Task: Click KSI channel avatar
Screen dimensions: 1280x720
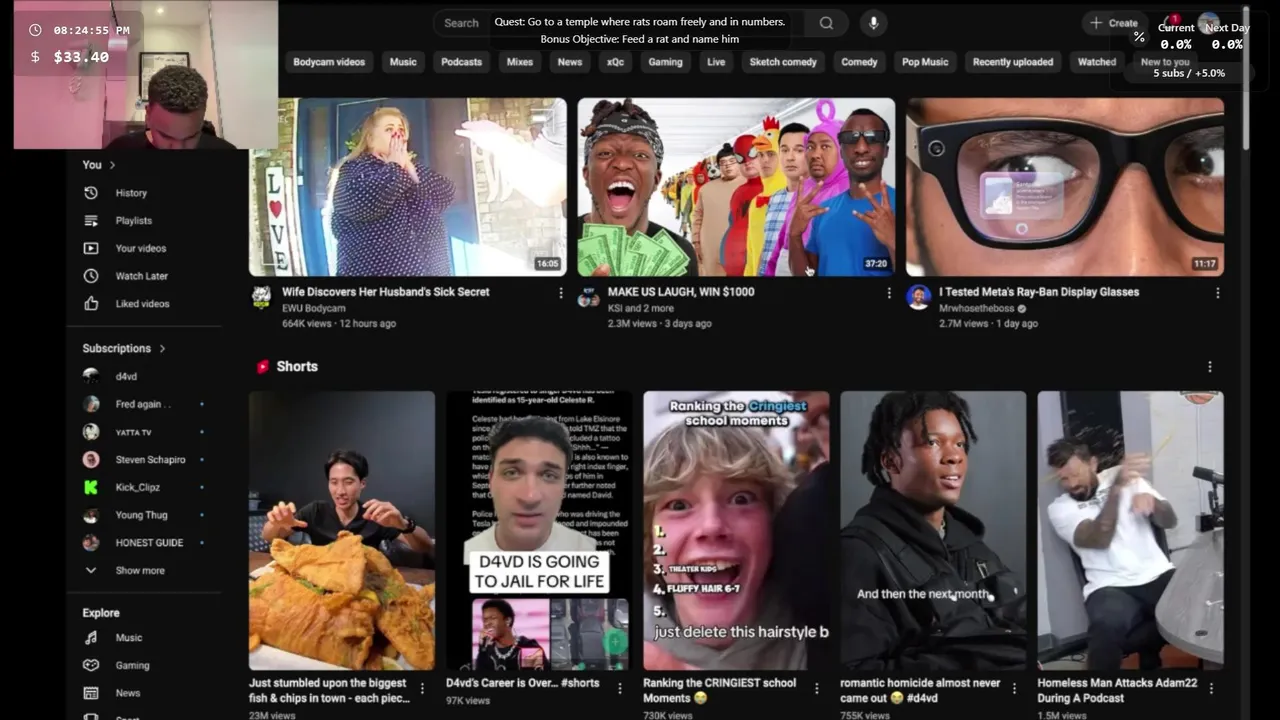Action: point(589,296)
